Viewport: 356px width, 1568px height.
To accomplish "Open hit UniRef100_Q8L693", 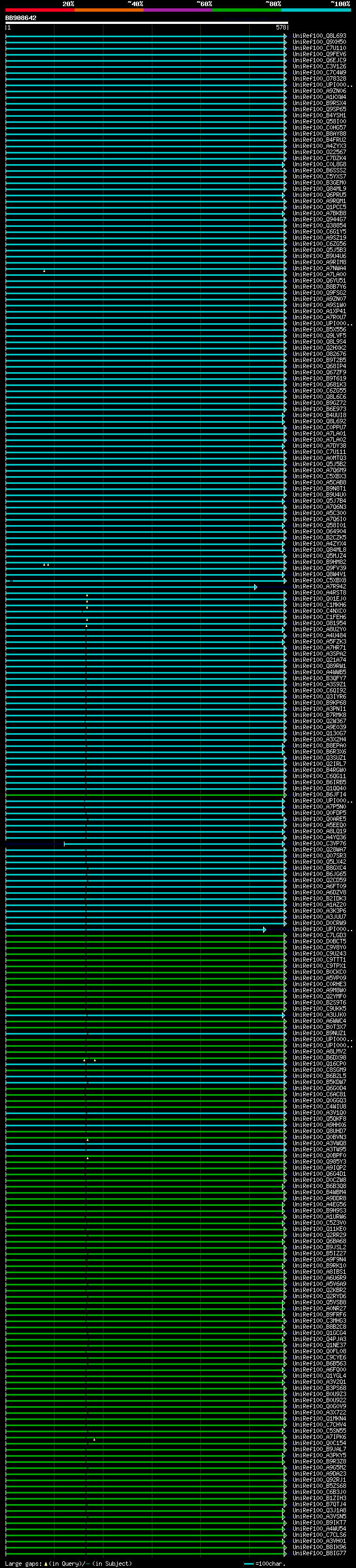I will (319, 36).
